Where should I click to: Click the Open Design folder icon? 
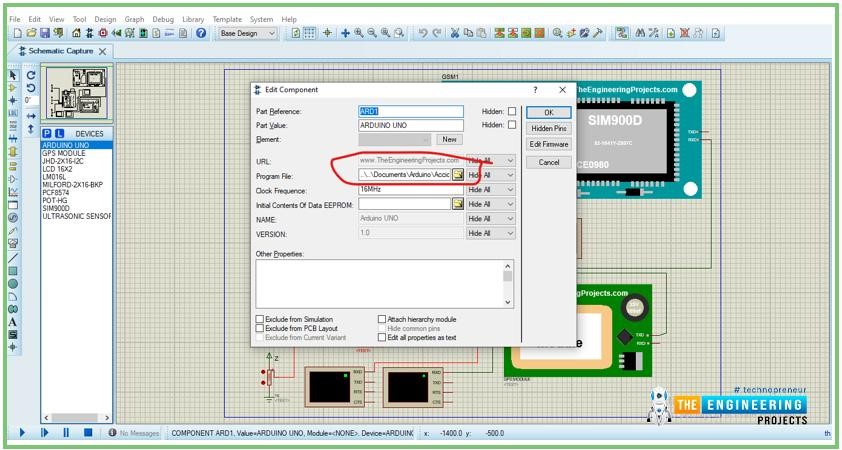click(32, 33)
